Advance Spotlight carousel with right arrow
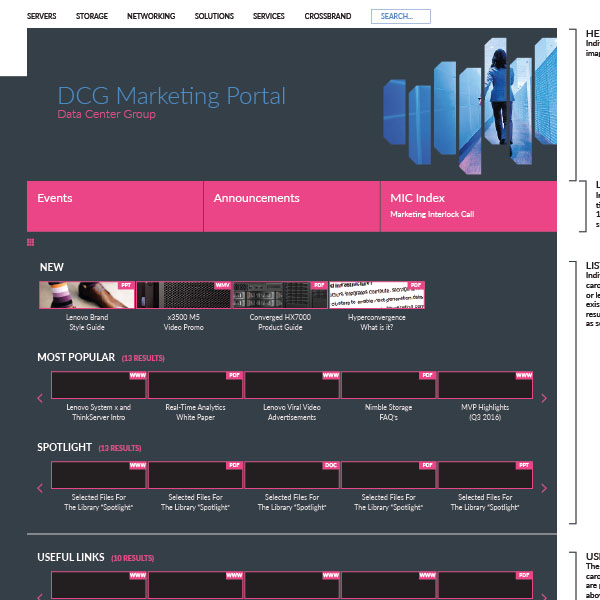Image resolution: width=600 pixels, height=600 pixels. tap(544, 488)
